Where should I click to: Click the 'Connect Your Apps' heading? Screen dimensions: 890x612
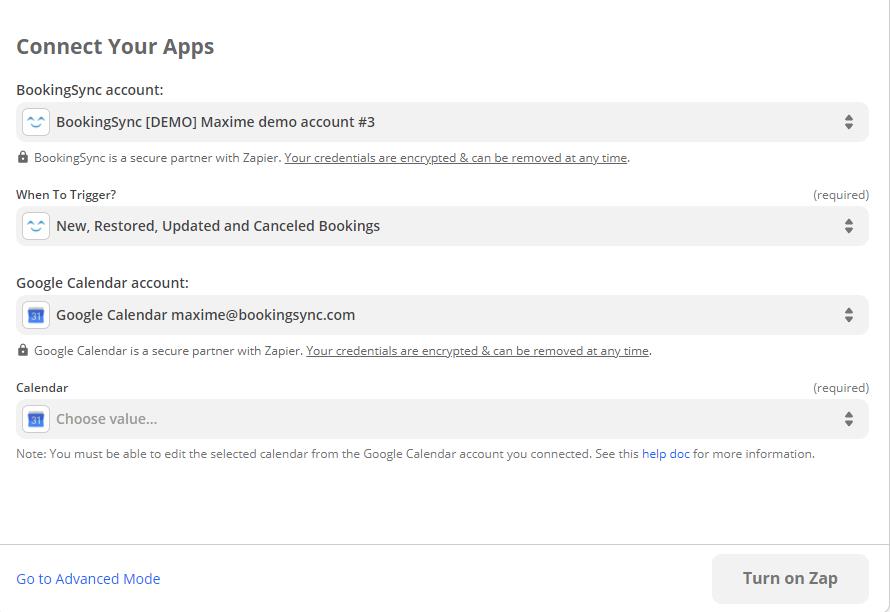(x=115, y=47)
